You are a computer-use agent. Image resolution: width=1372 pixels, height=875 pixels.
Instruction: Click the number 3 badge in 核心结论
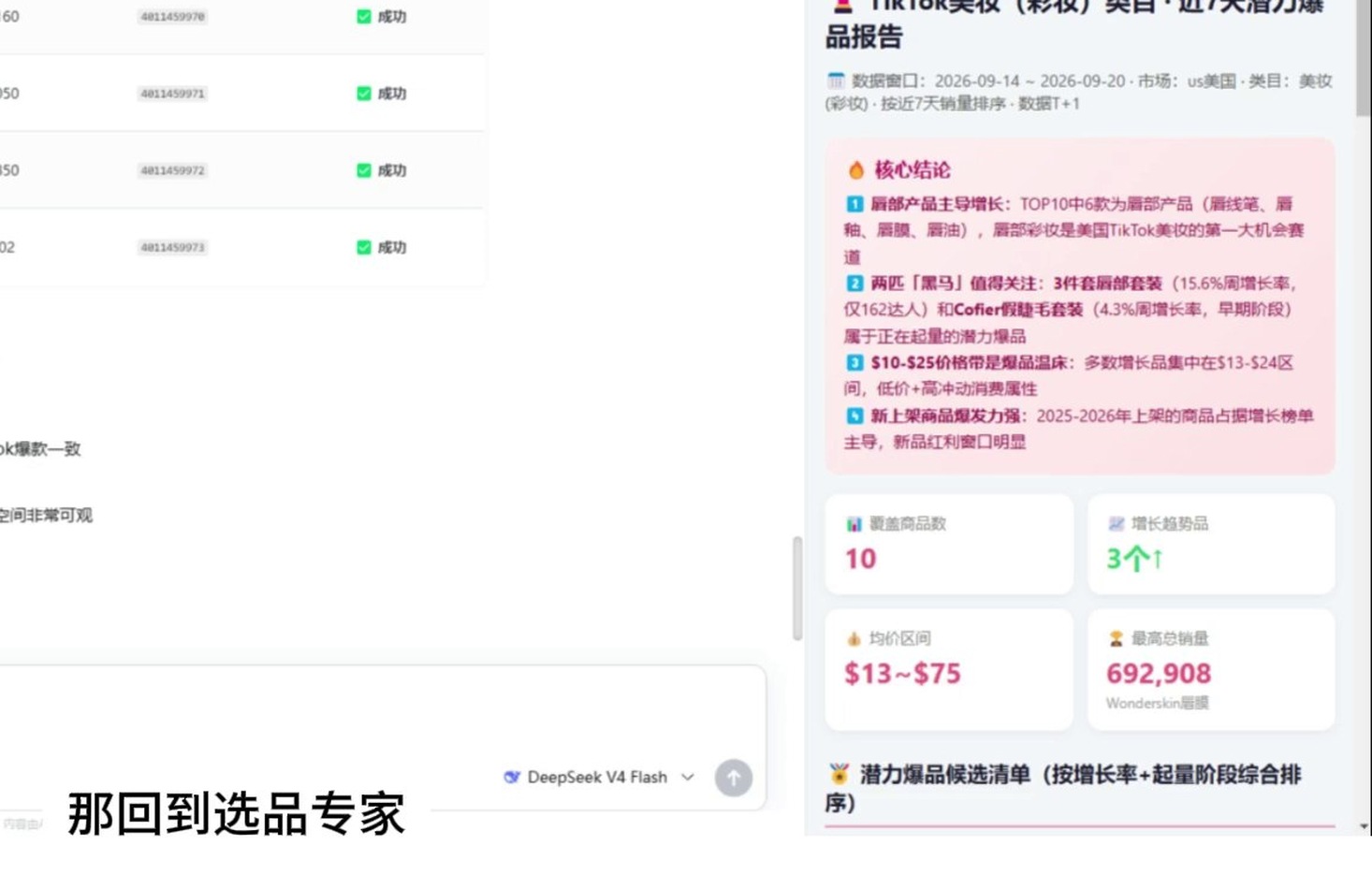pos(854,363)
